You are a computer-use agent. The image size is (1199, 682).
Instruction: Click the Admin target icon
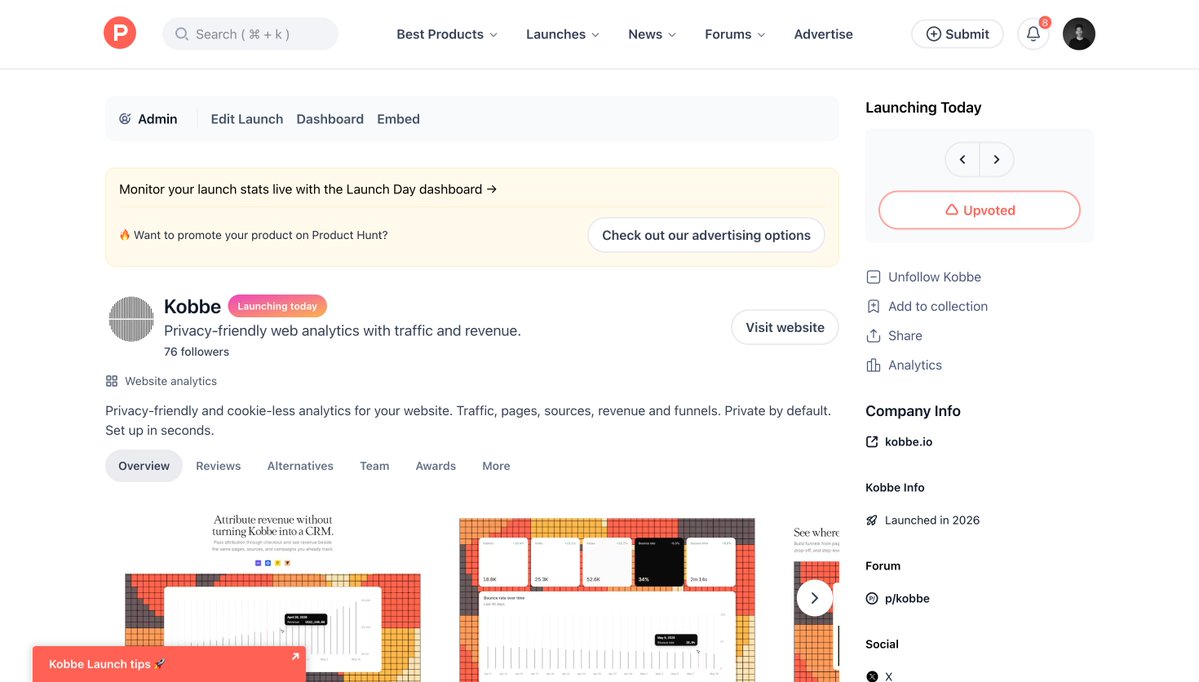click(x=125, y=119)
